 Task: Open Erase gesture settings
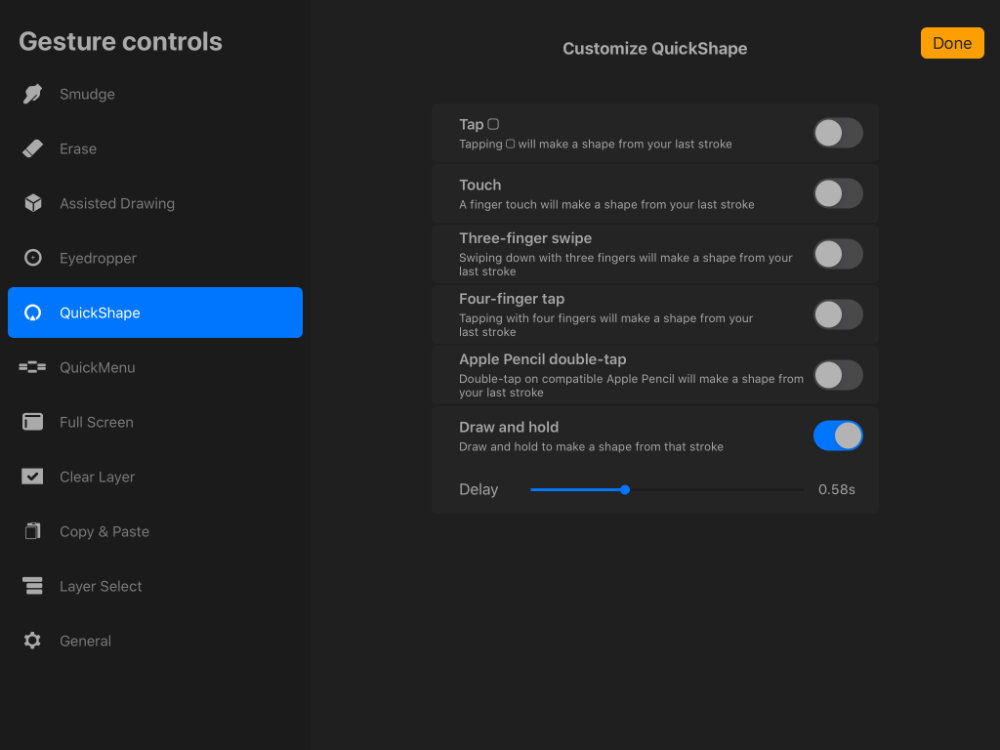155,149
